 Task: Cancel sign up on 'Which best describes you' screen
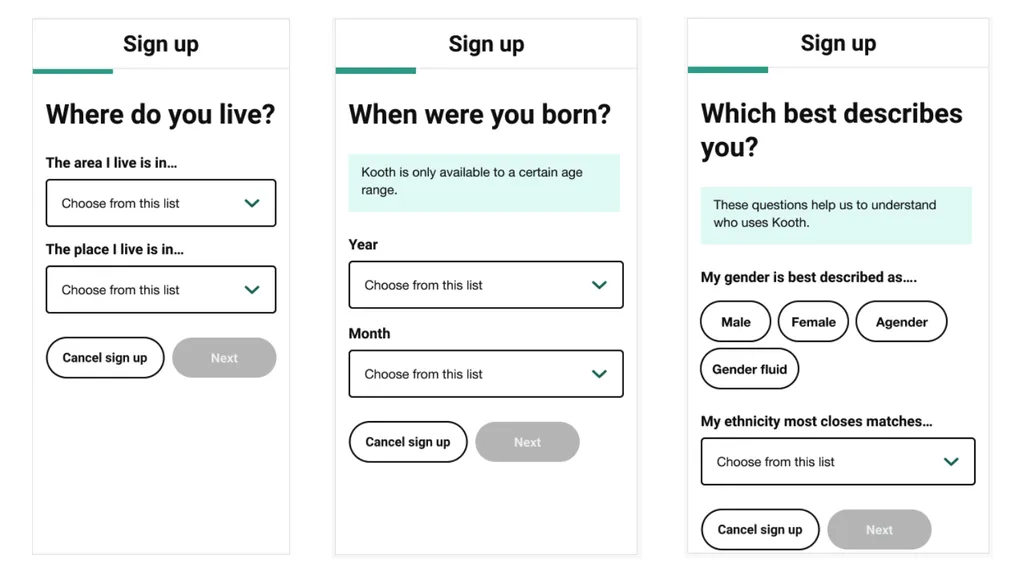point(760,530)
